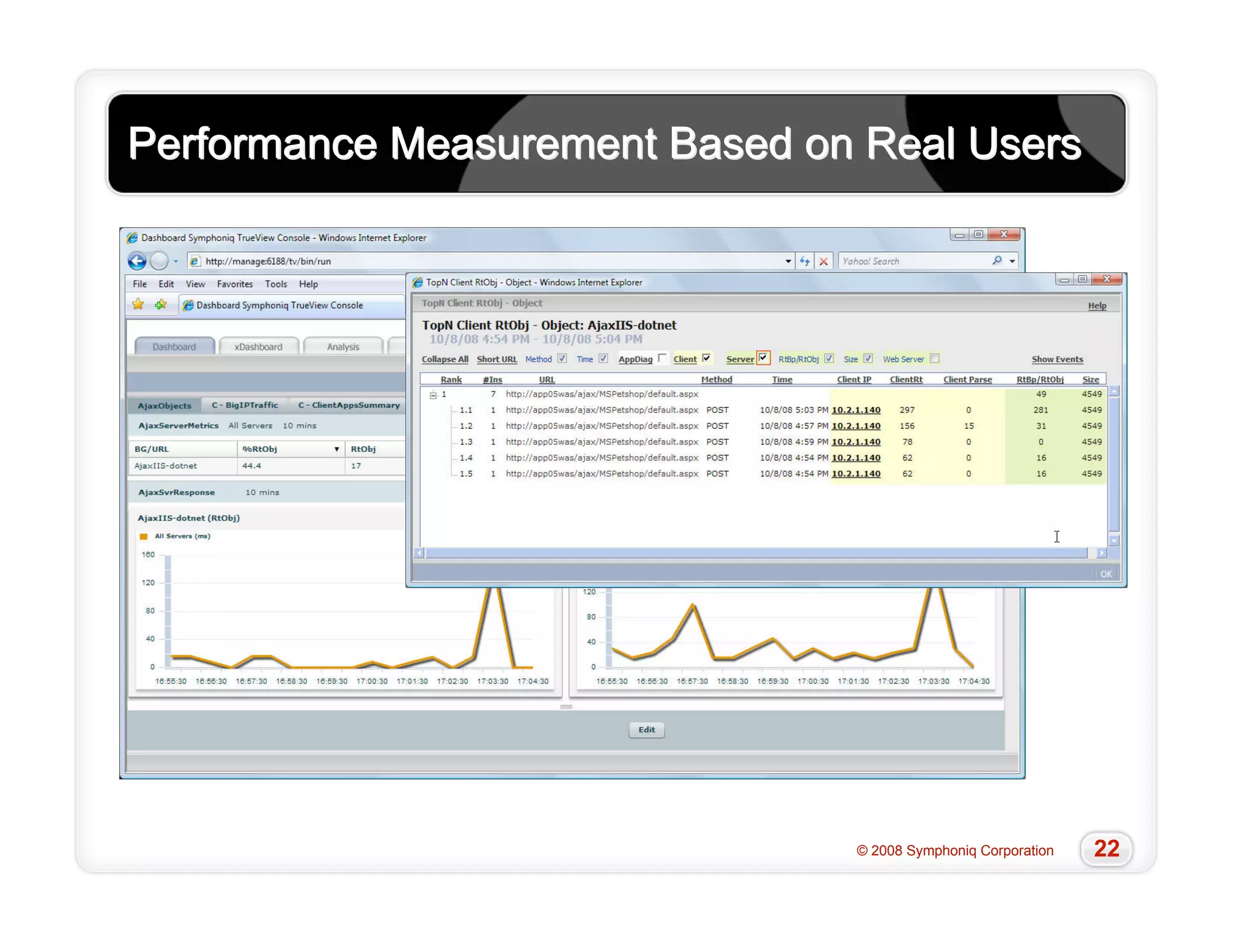Viewport: 1233px width, 952px height.
Task: Click the orange All Servers legend swatch
Action: (x=143, y=536)
